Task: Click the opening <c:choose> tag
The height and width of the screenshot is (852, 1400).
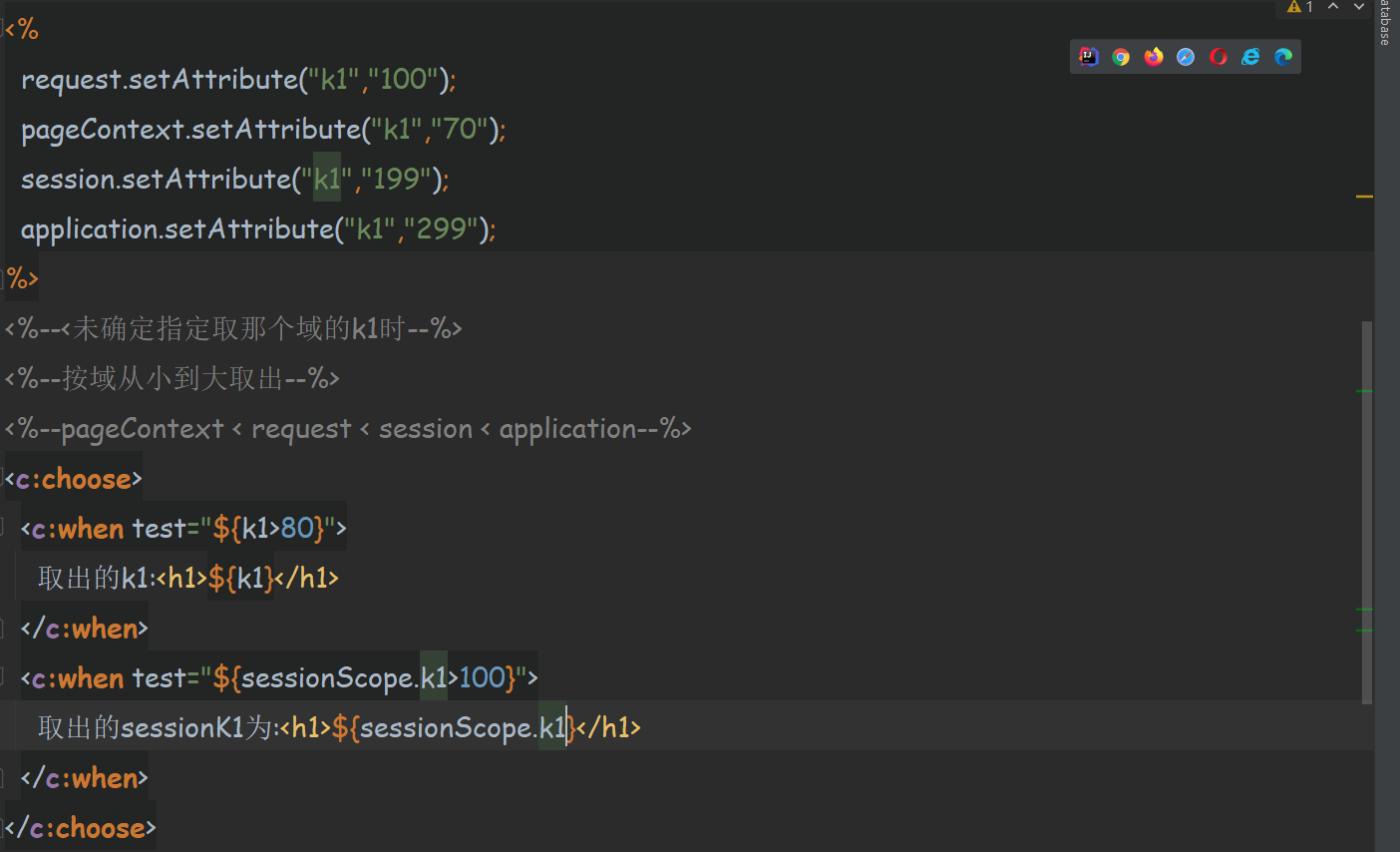Action: [x=75, y=479]
